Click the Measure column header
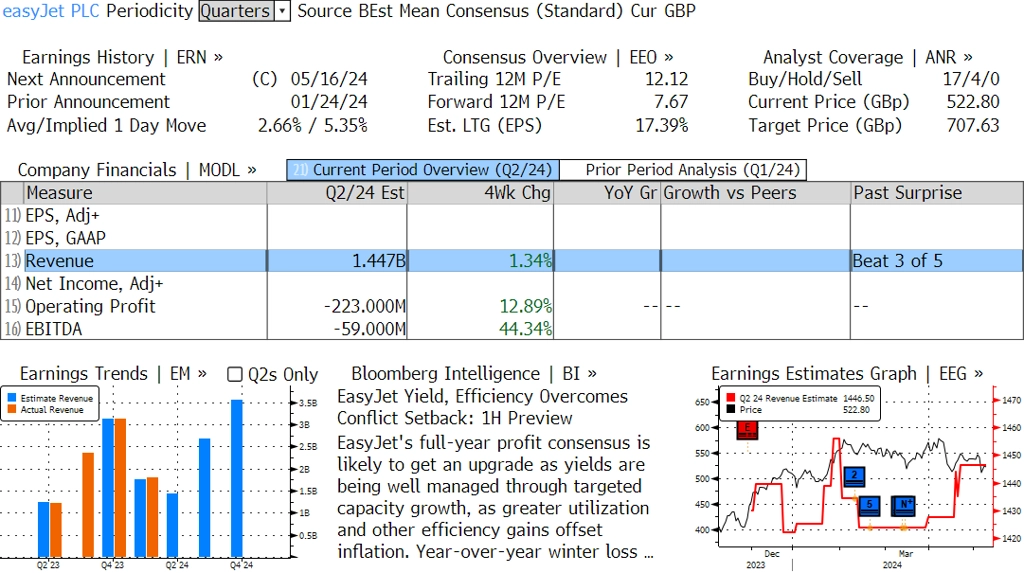Screen dimensions: 1024x573 (145, 193)
